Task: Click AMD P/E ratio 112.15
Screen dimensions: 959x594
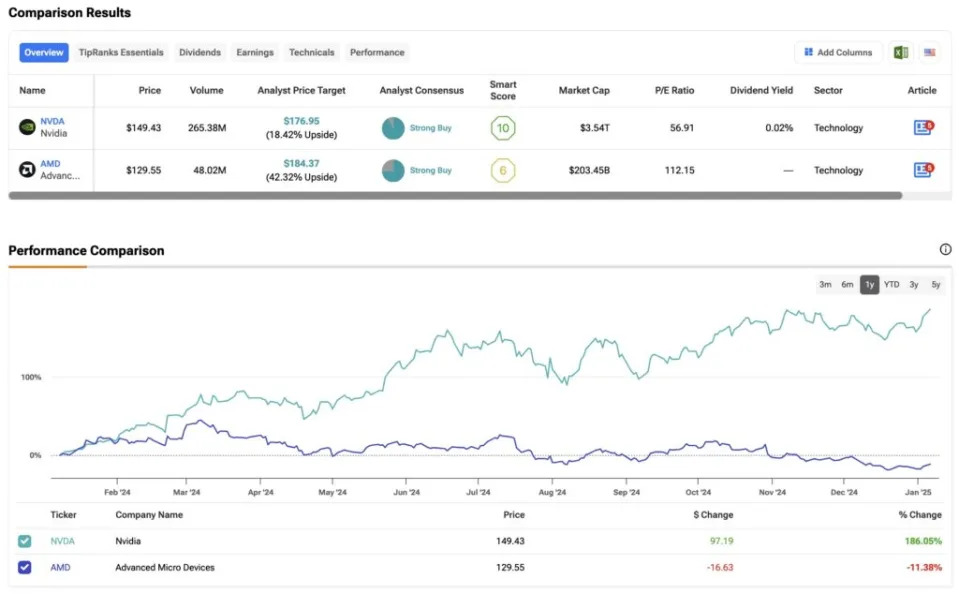Action: [679, 171]
